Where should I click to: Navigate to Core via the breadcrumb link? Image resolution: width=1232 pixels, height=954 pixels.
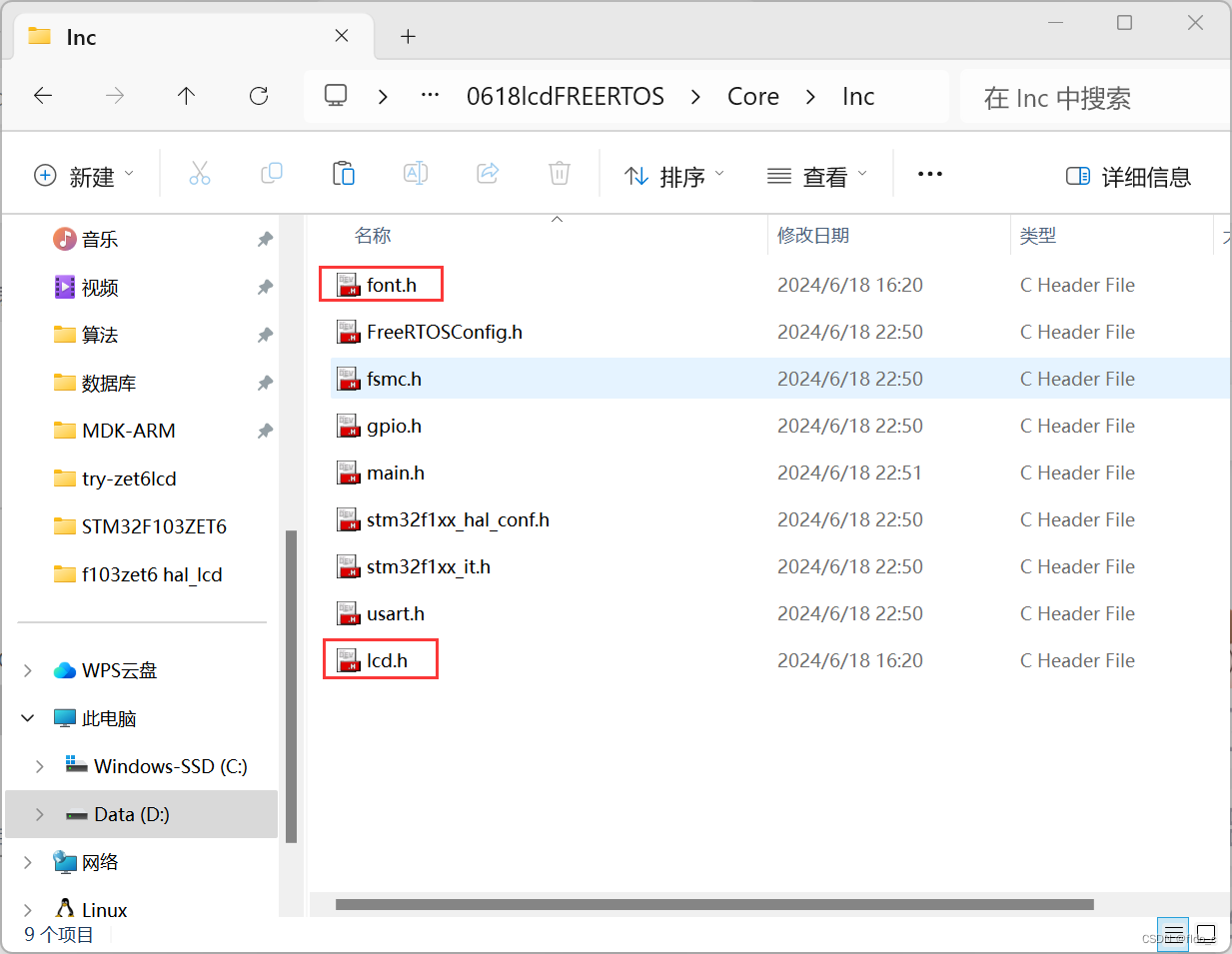tap(752, 95)
